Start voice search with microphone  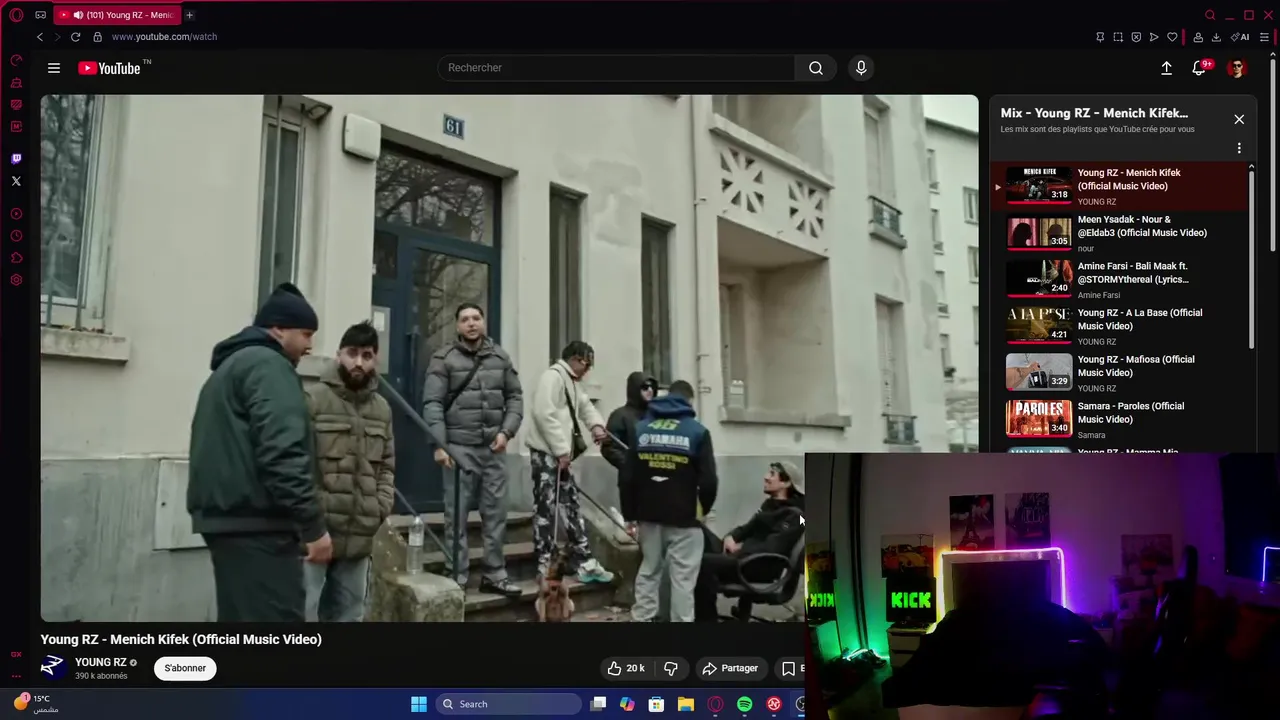pyautogui.click(x=861, y=68)
